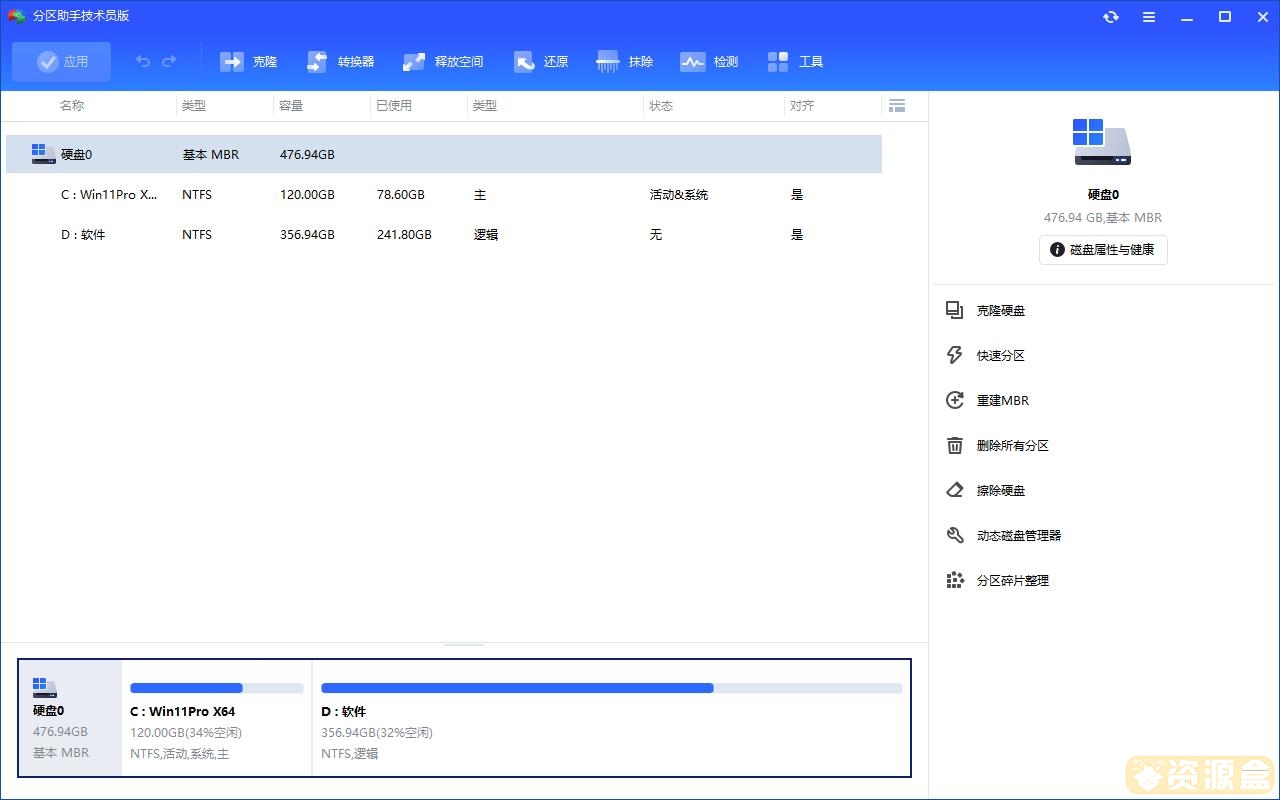Click the 活动&系统 status cell
Viewport: 1280px width, 800px height.
tap(679, 195)
